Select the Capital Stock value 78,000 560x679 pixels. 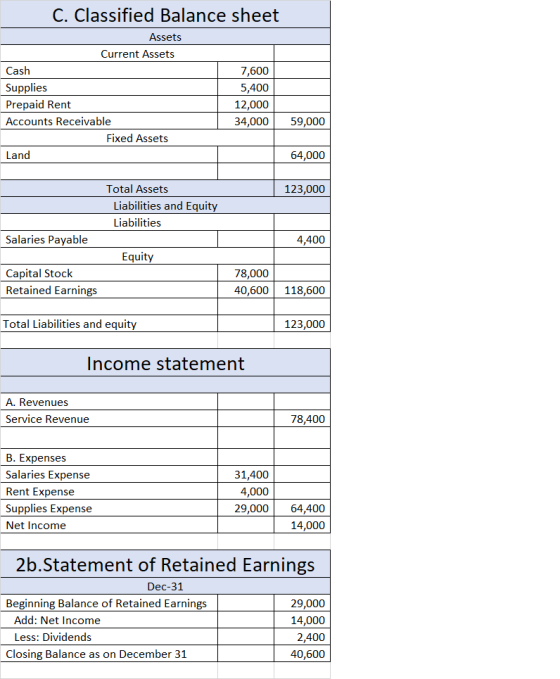point(246,273)
